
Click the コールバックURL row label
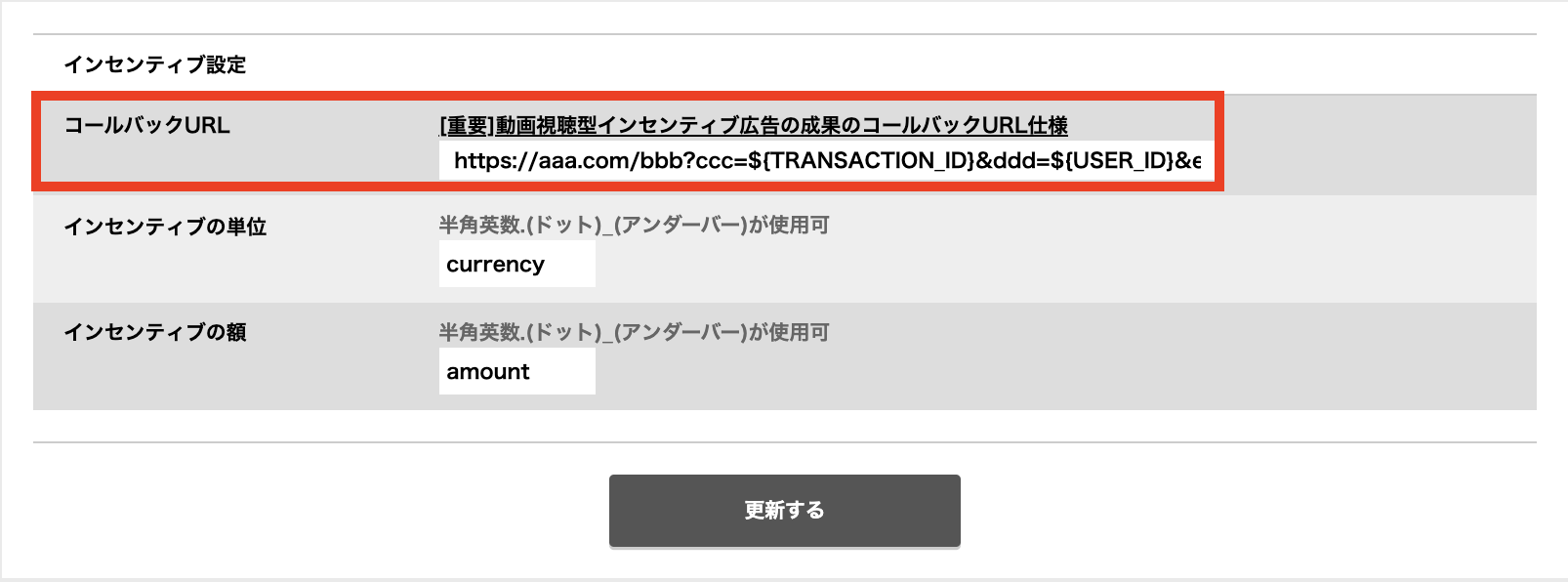click(x=147, y=125)
